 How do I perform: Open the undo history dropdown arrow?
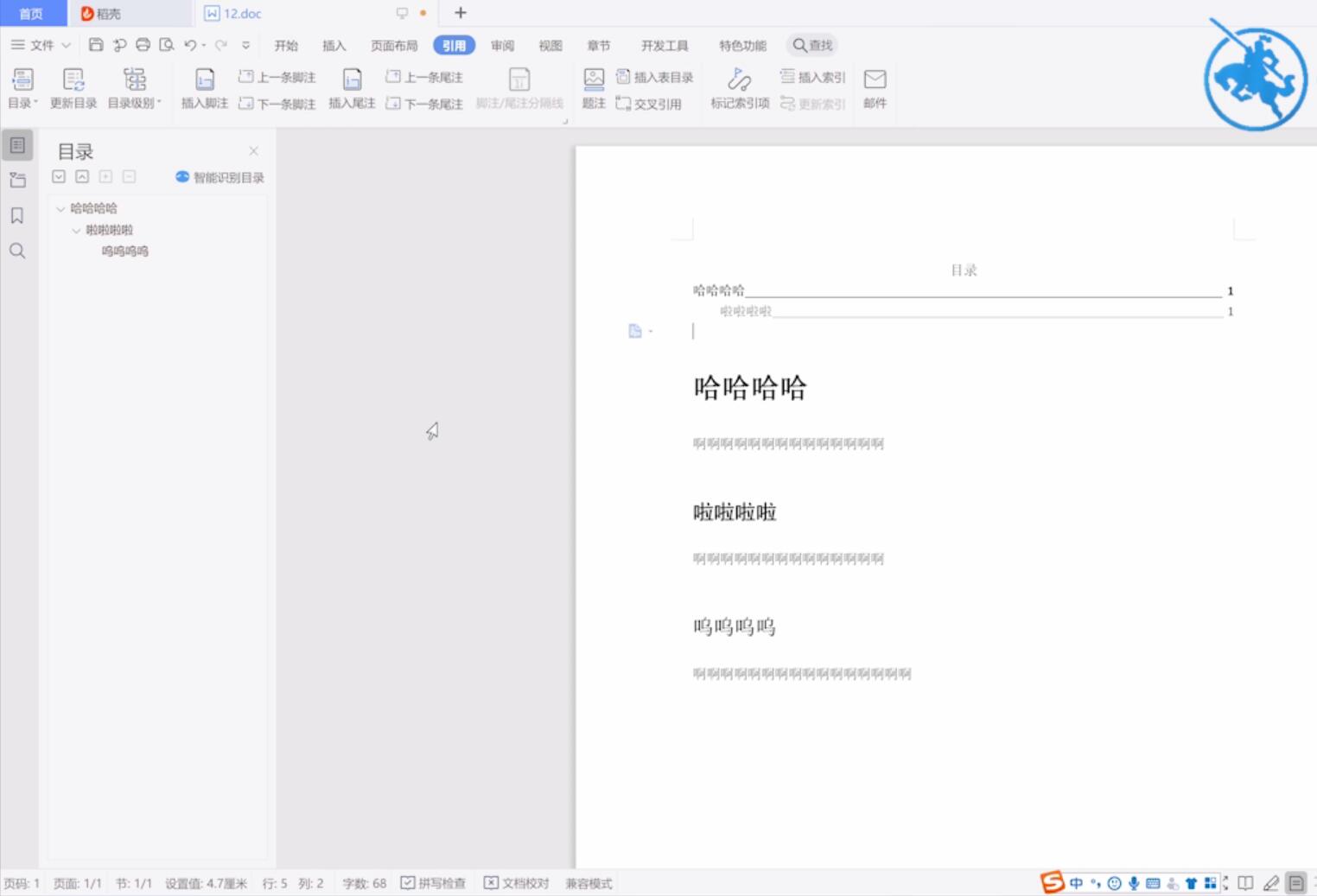[x=204, y=46]
